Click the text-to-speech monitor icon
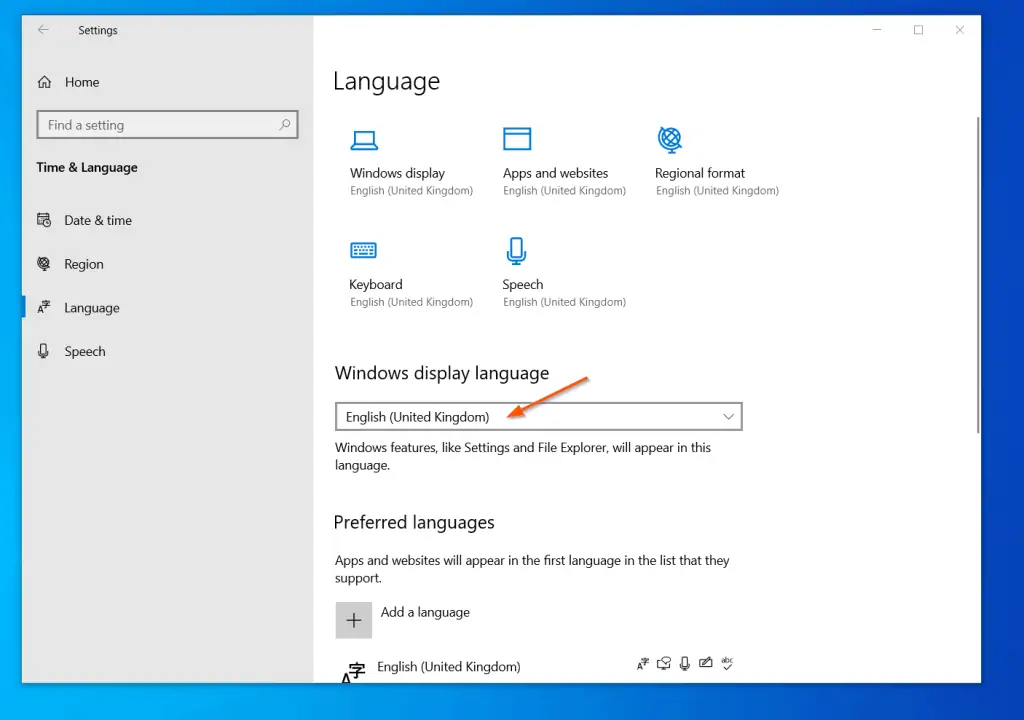Image resolution: width=1024 pixels, height=720 pixels. click(x=663, y=663)
